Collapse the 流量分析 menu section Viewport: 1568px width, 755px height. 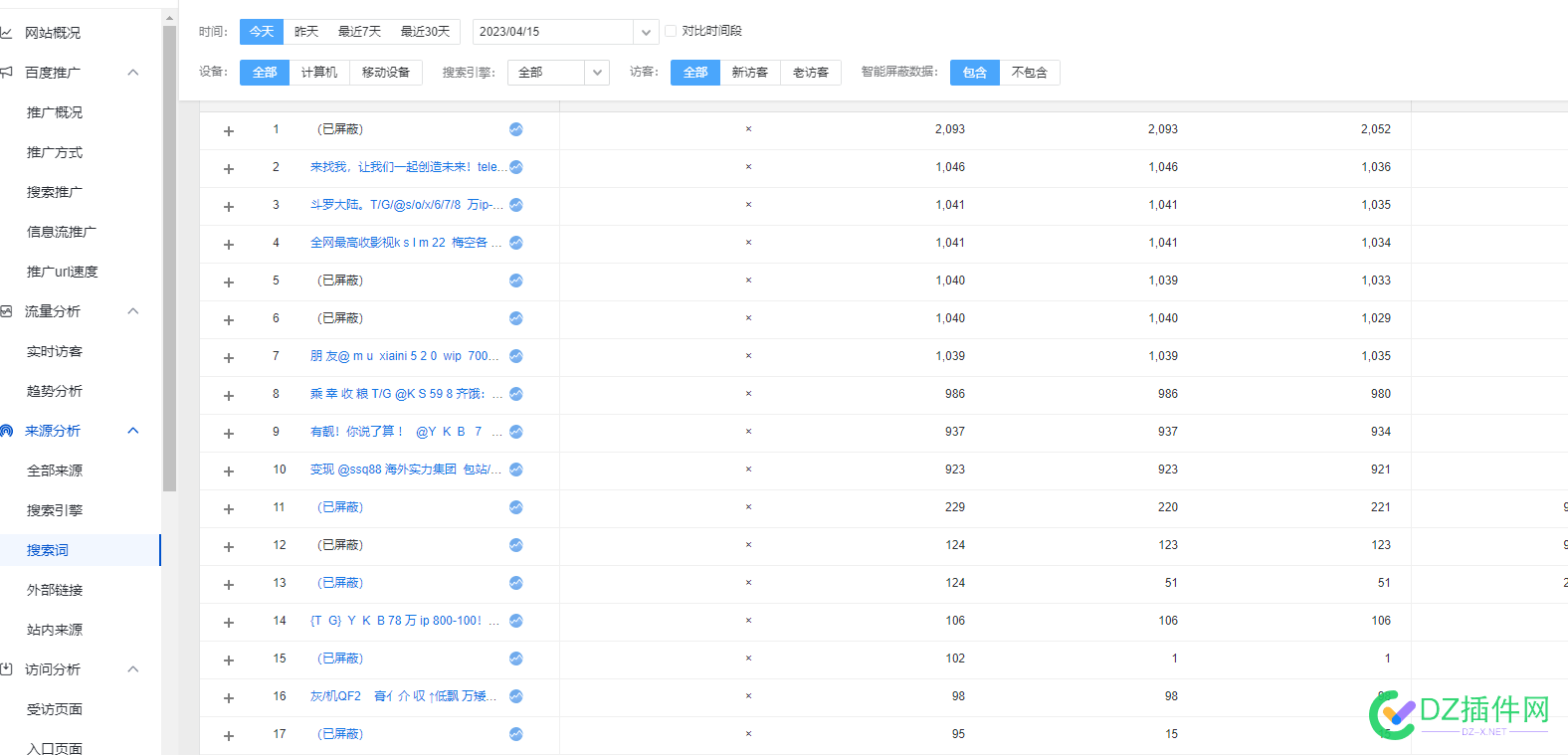pos(133,311)
